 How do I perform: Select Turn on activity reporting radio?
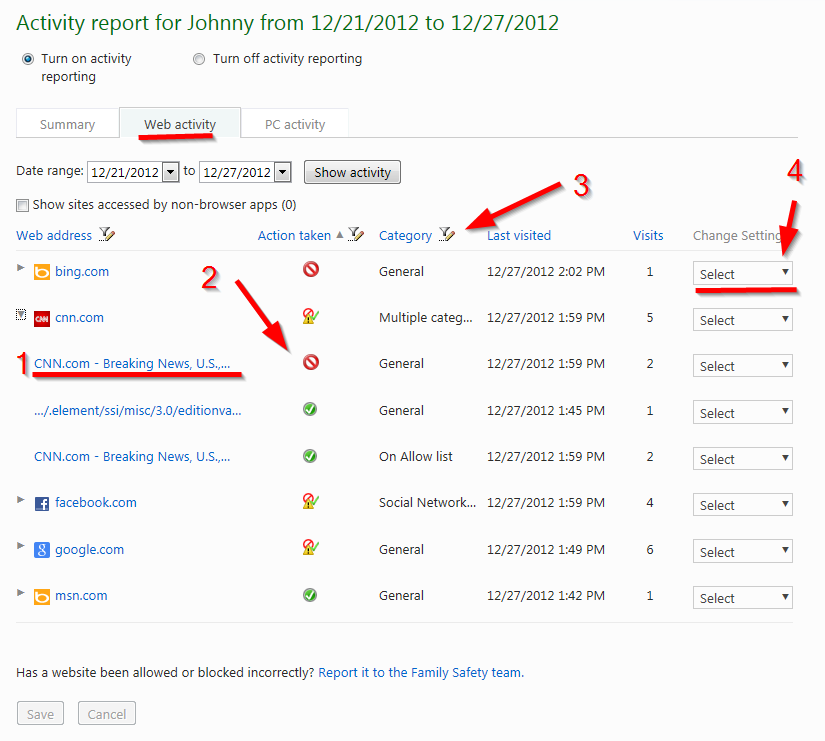[x=28, y=59]
